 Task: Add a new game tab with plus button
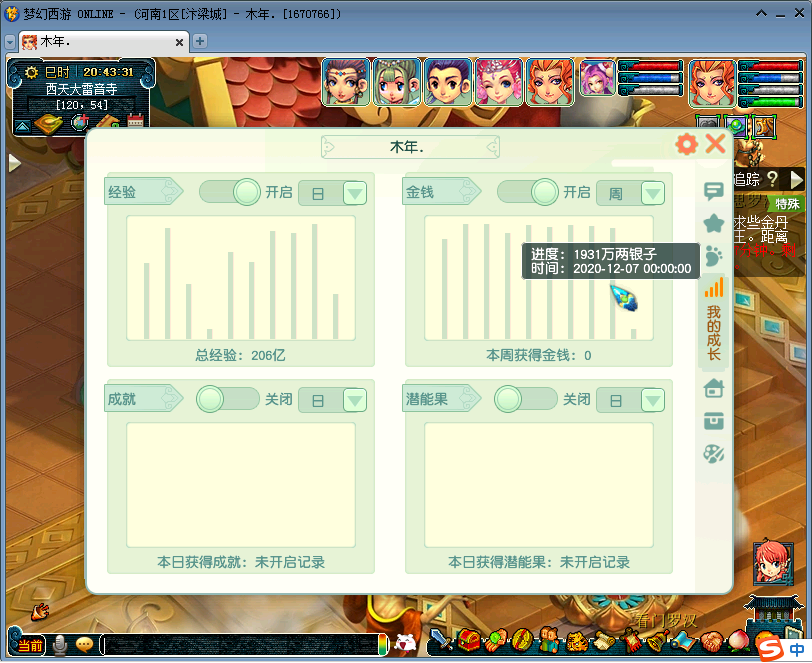[x=200, y=41]
